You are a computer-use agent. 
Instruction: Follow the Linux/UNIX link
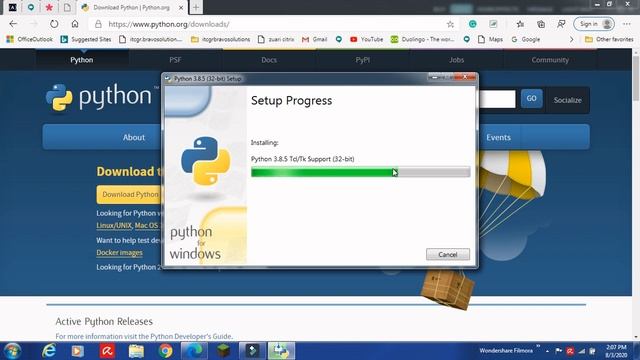114,225
